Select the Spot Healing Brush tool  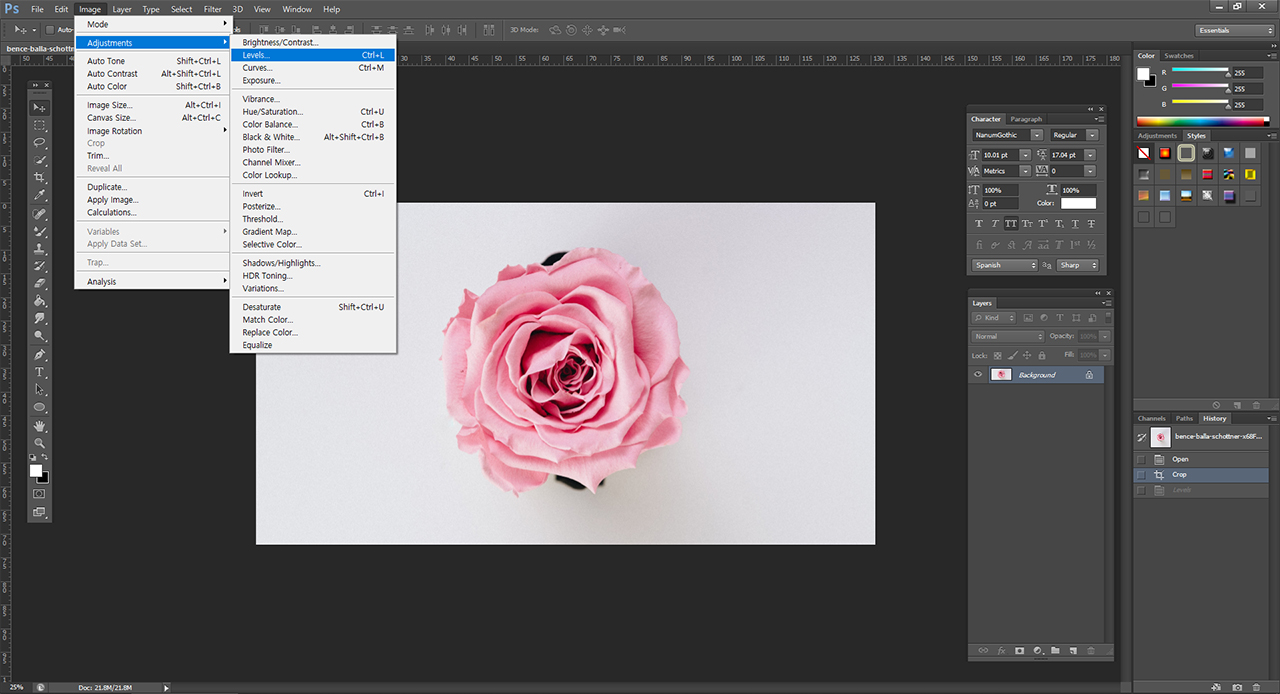tap(40, 214)
